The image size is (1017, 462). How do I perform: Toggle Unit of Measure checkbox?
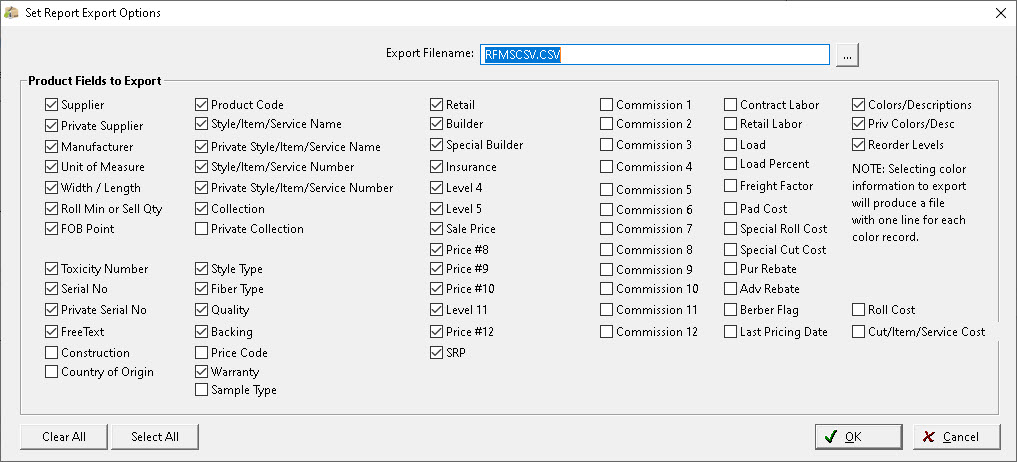click(51, 167)
